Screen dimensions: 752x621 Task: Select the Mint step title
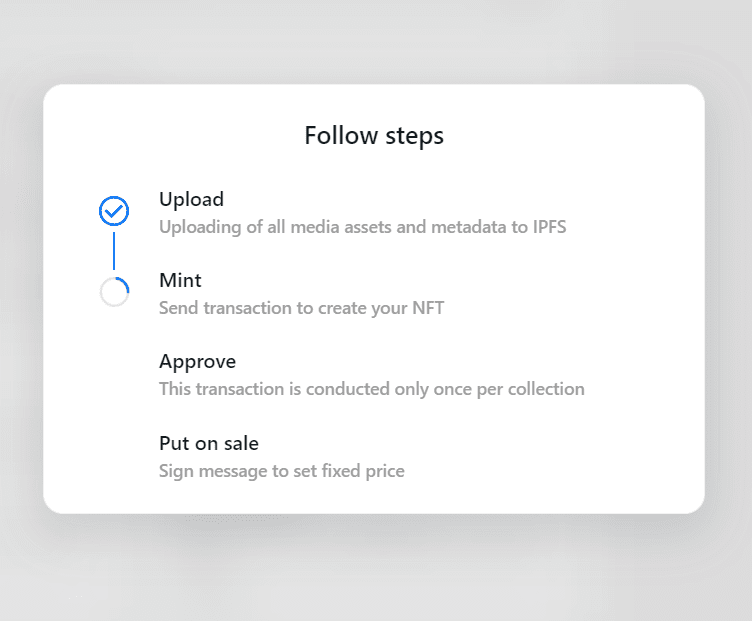(x=180, y=280)
